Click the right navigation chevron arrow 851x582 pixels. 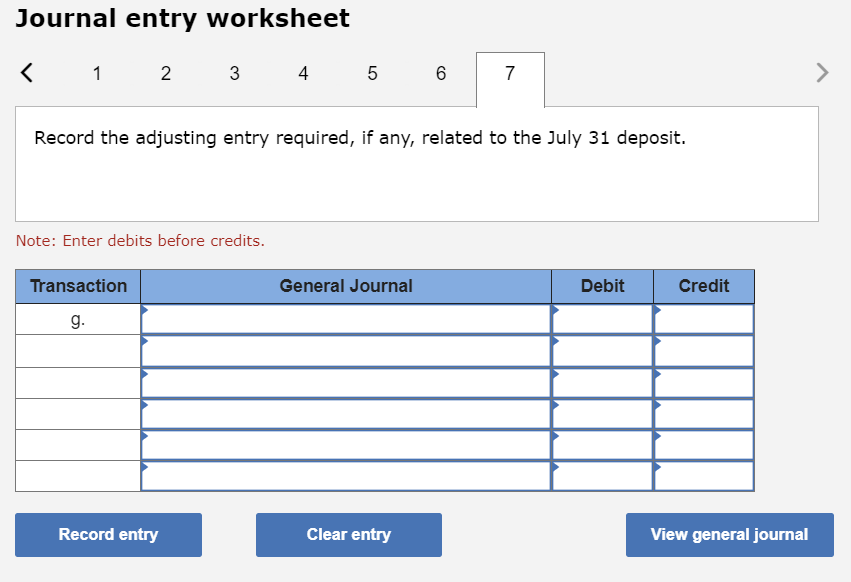pyautogui.click(x=822, y=72)
